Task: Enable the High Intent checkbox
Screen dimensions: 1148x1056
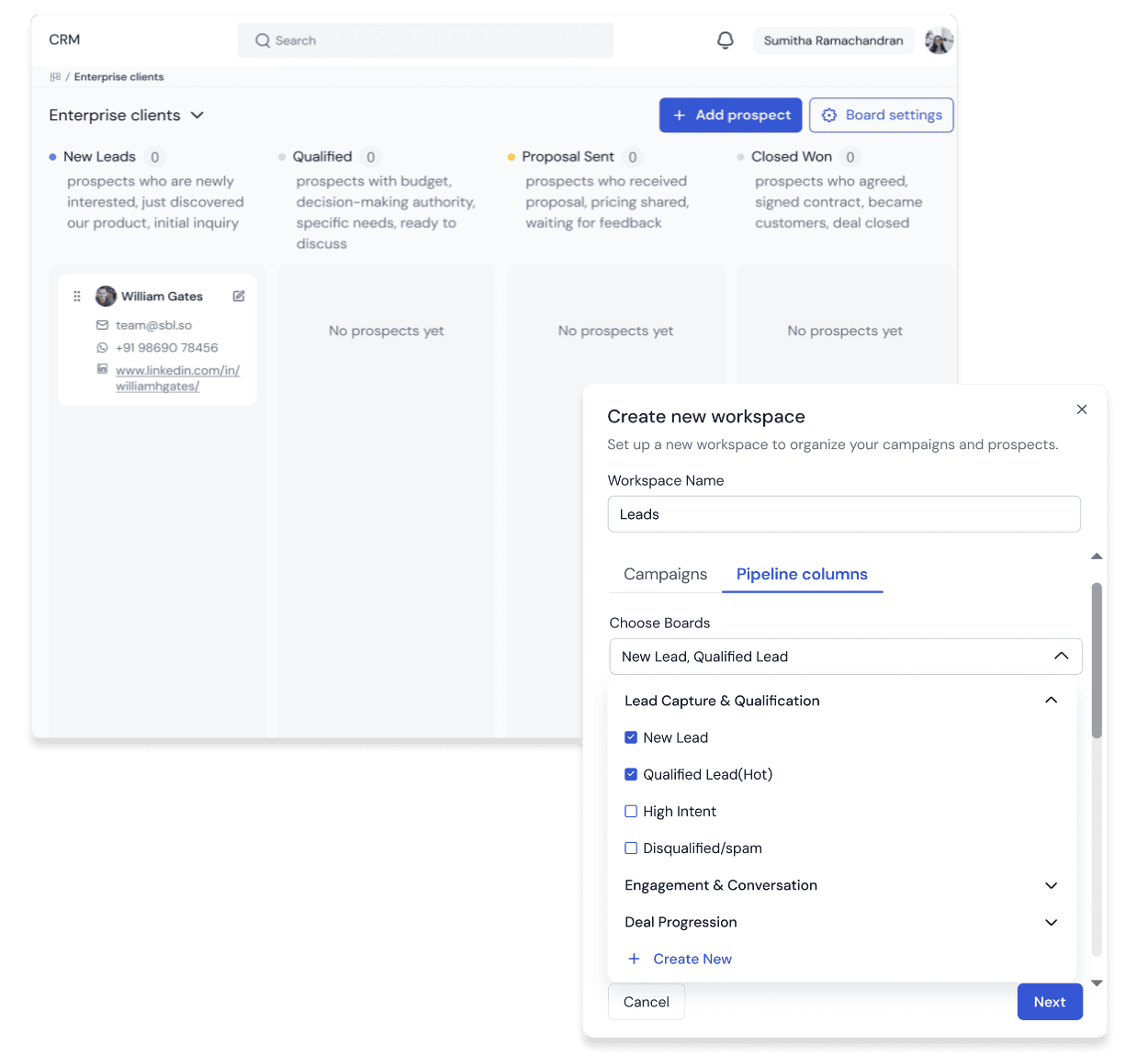Action: click(631, 811)
